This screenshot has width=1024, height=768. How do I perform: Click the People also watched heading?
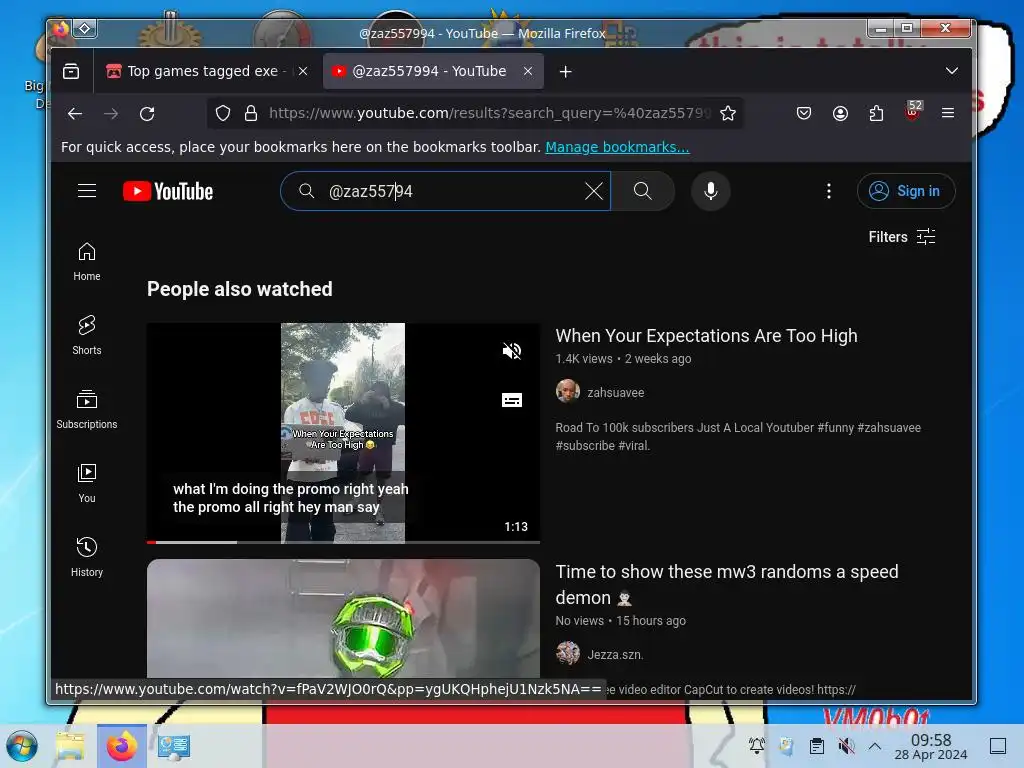(x=240, y=289)
